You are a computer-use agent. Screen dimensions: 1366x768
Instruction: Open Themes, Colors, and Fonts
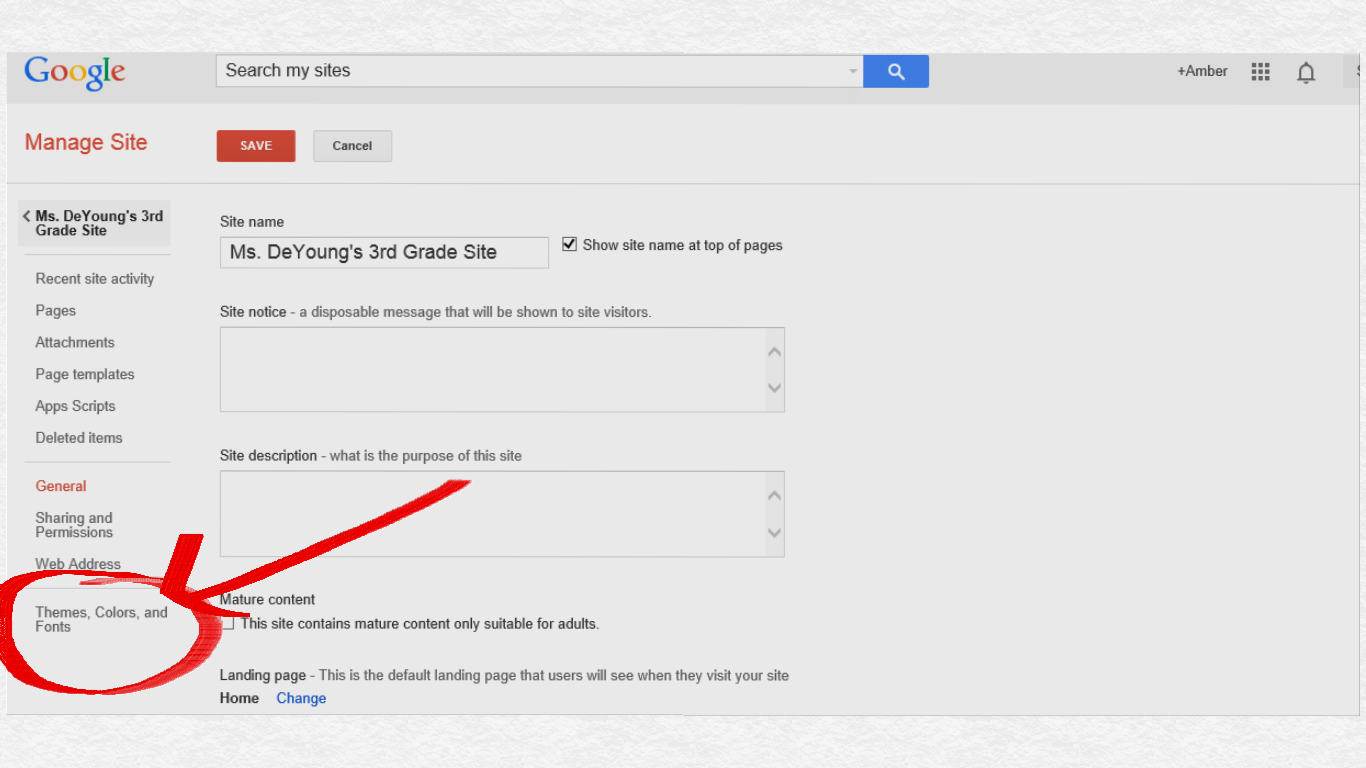point(101,619)
